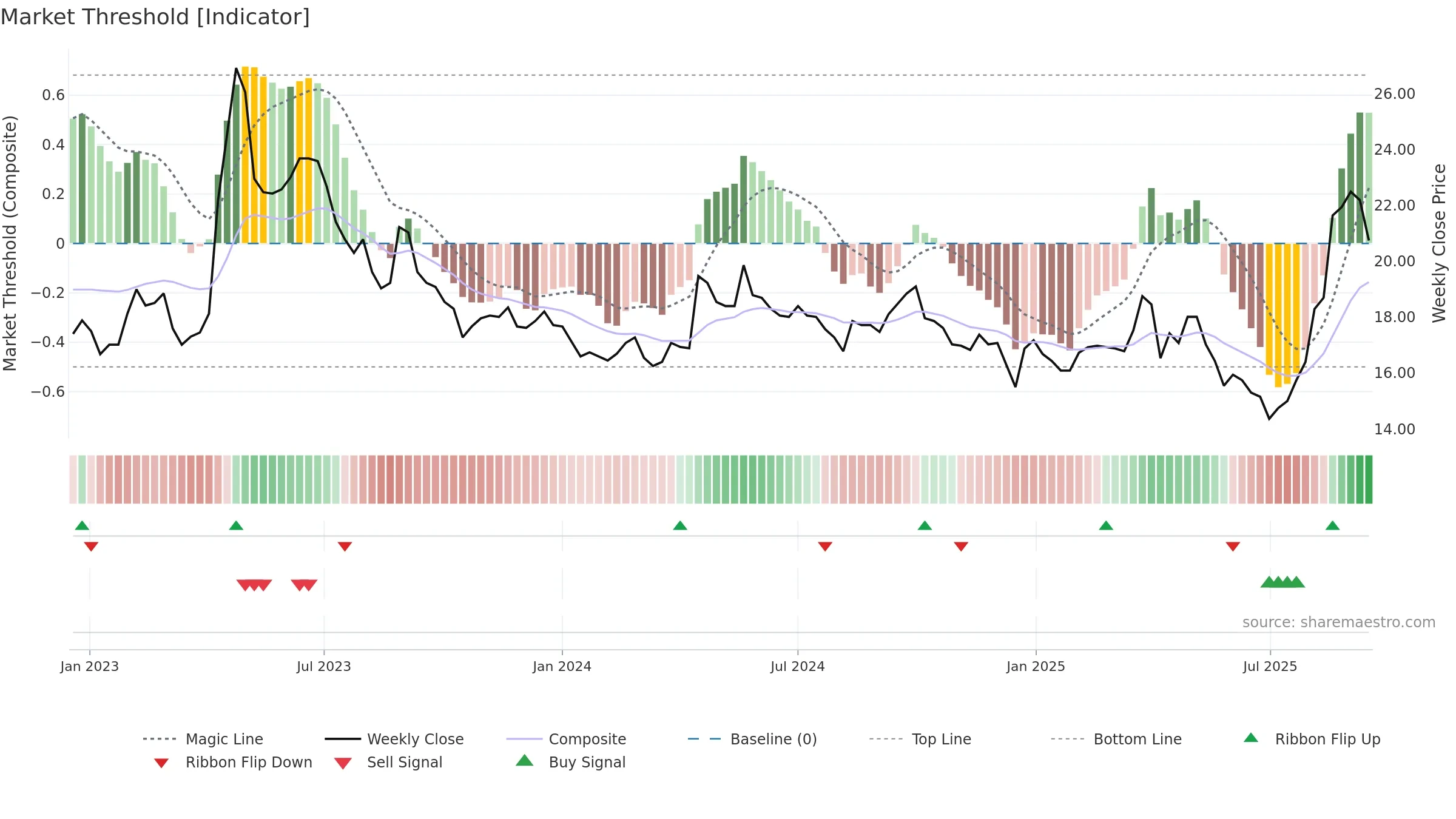Click the Jan 2024 x-axis label
Screen dimensions: 1456x819
(562, 666)
